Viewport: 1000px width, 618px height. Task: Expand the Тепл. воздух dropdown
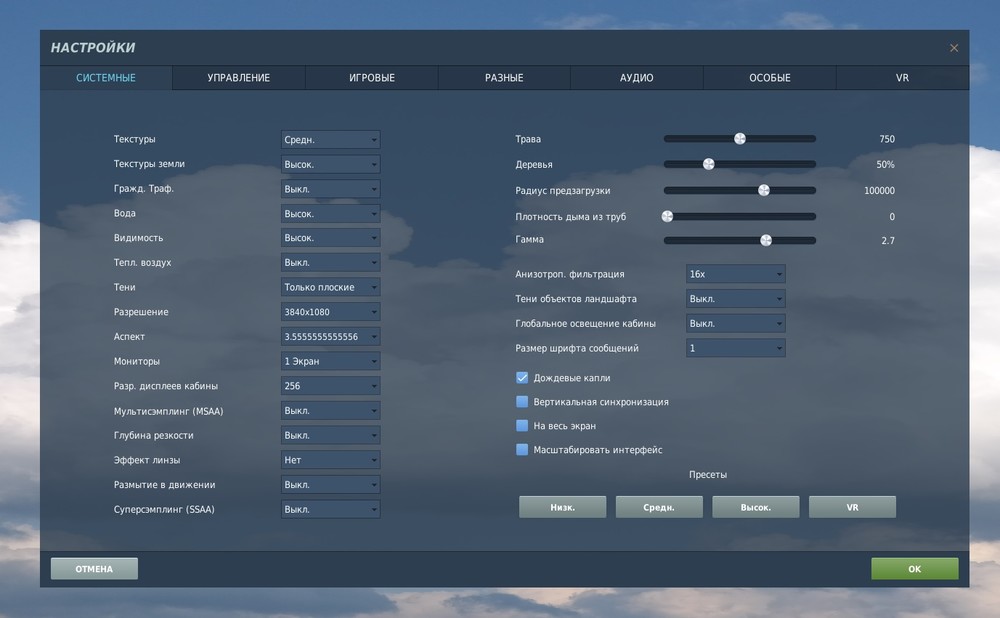330,263
